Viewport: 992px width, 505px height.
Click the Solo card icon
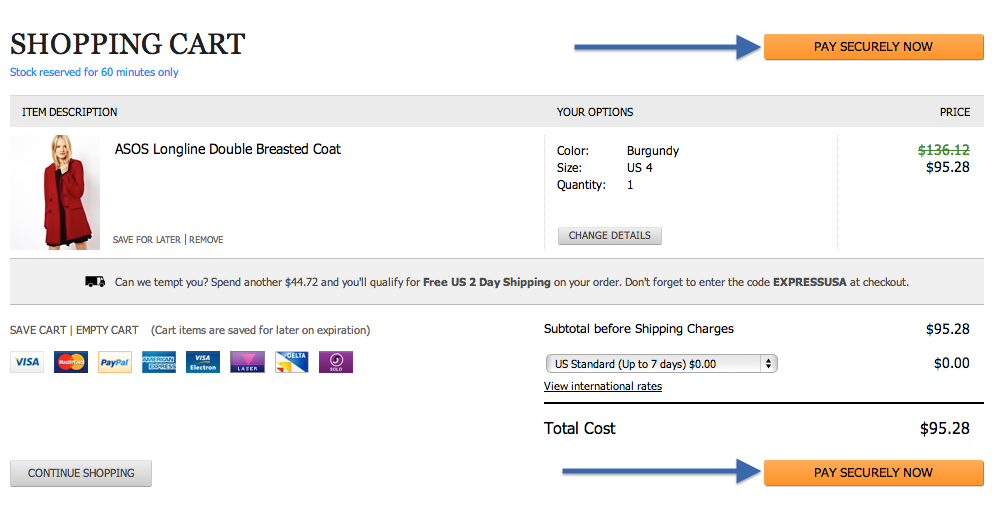[x=336, y=362]
